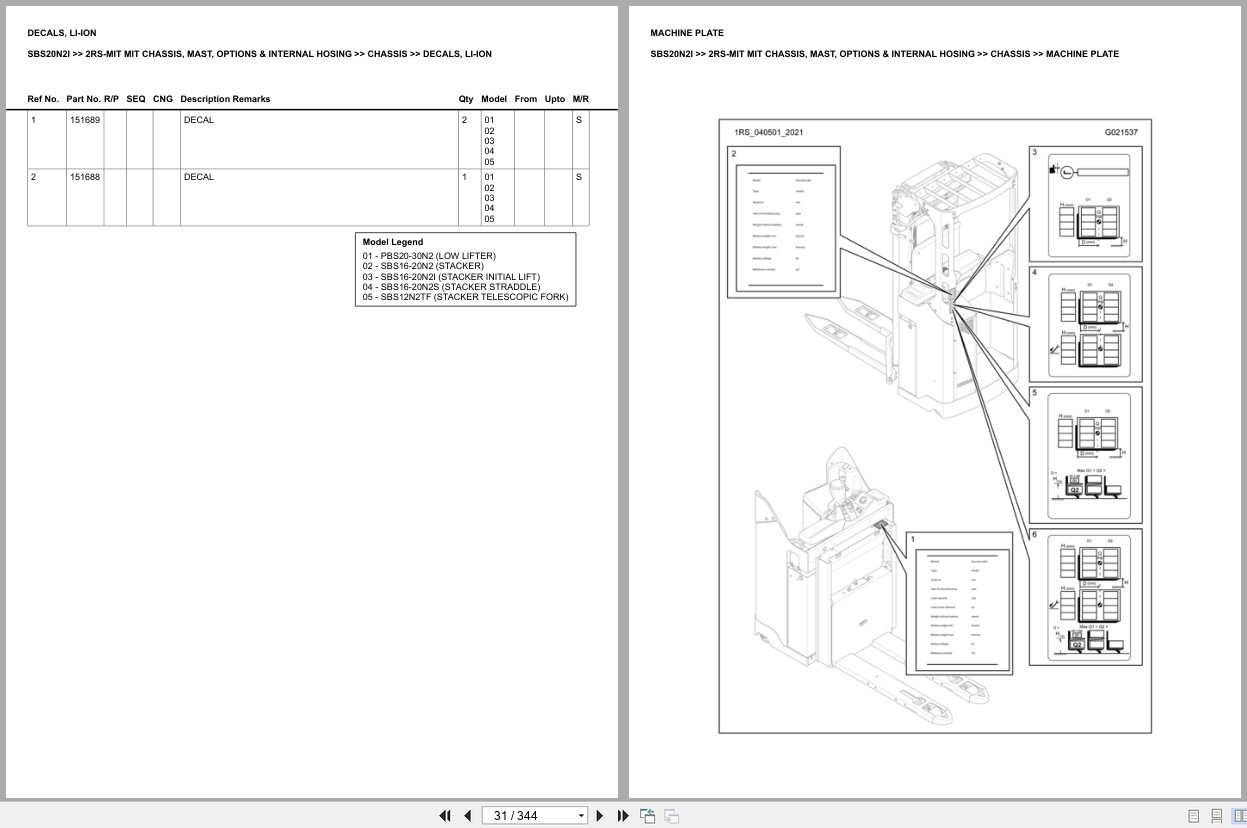Select legend entry 01 - PBS20-30N2 (LOW LIFTER)
This screenshot has height=828, width=1247.
pyautogui.click(x=429, y=256)
